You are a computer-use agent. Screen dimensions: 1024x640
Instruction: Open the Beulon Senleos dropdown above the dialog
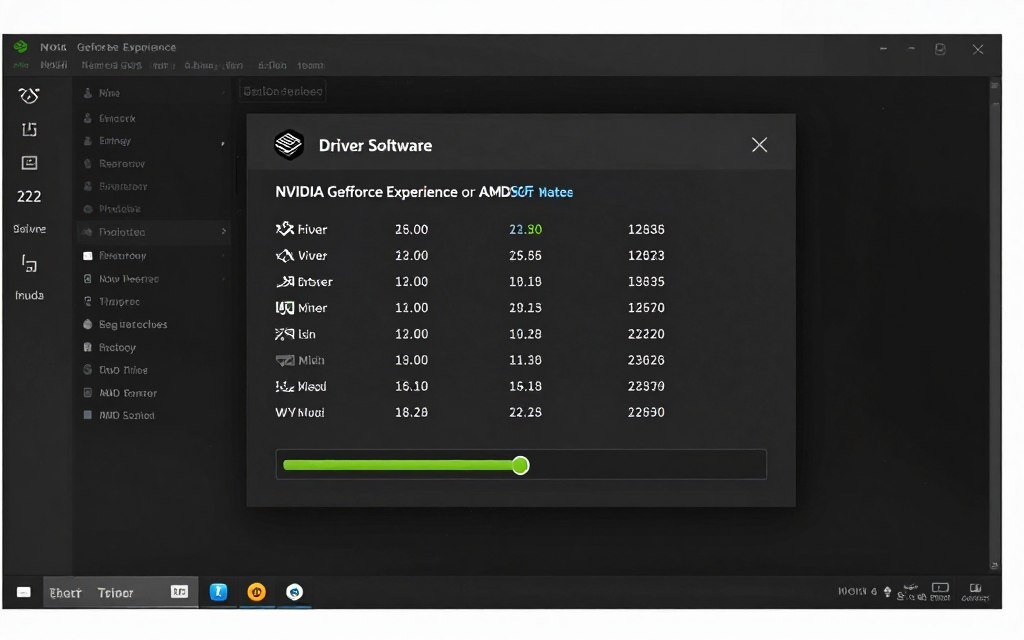280,90
